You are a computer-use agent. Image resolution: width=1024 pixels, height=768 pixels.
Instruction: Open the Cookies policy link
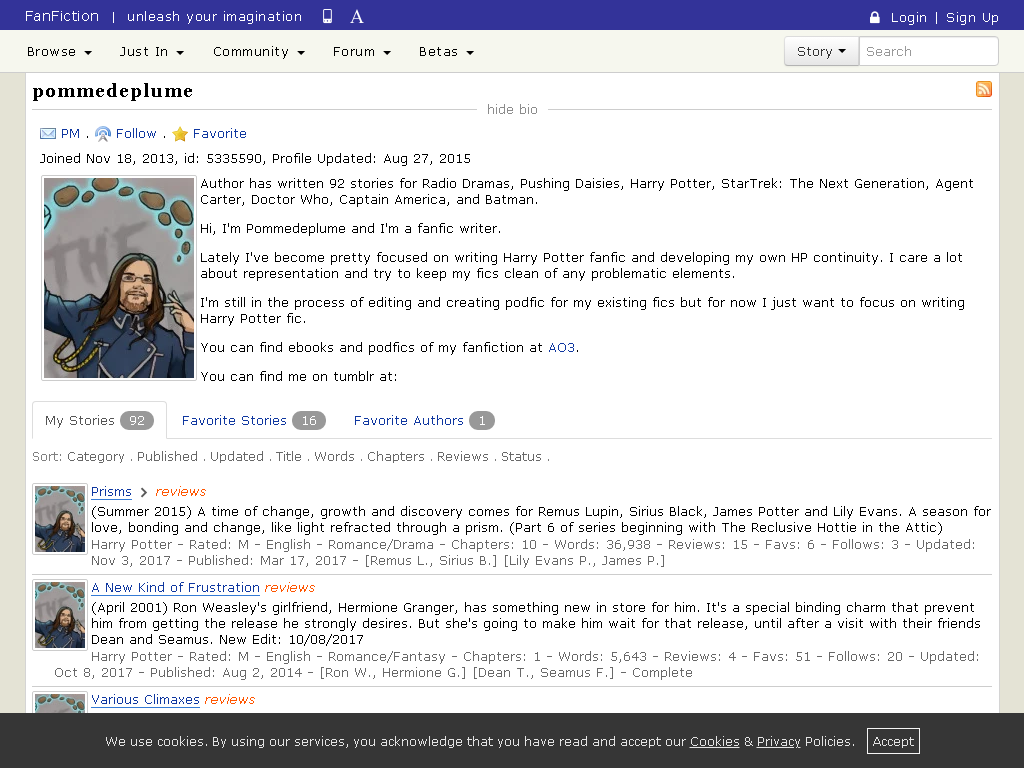tap(714, 741)
